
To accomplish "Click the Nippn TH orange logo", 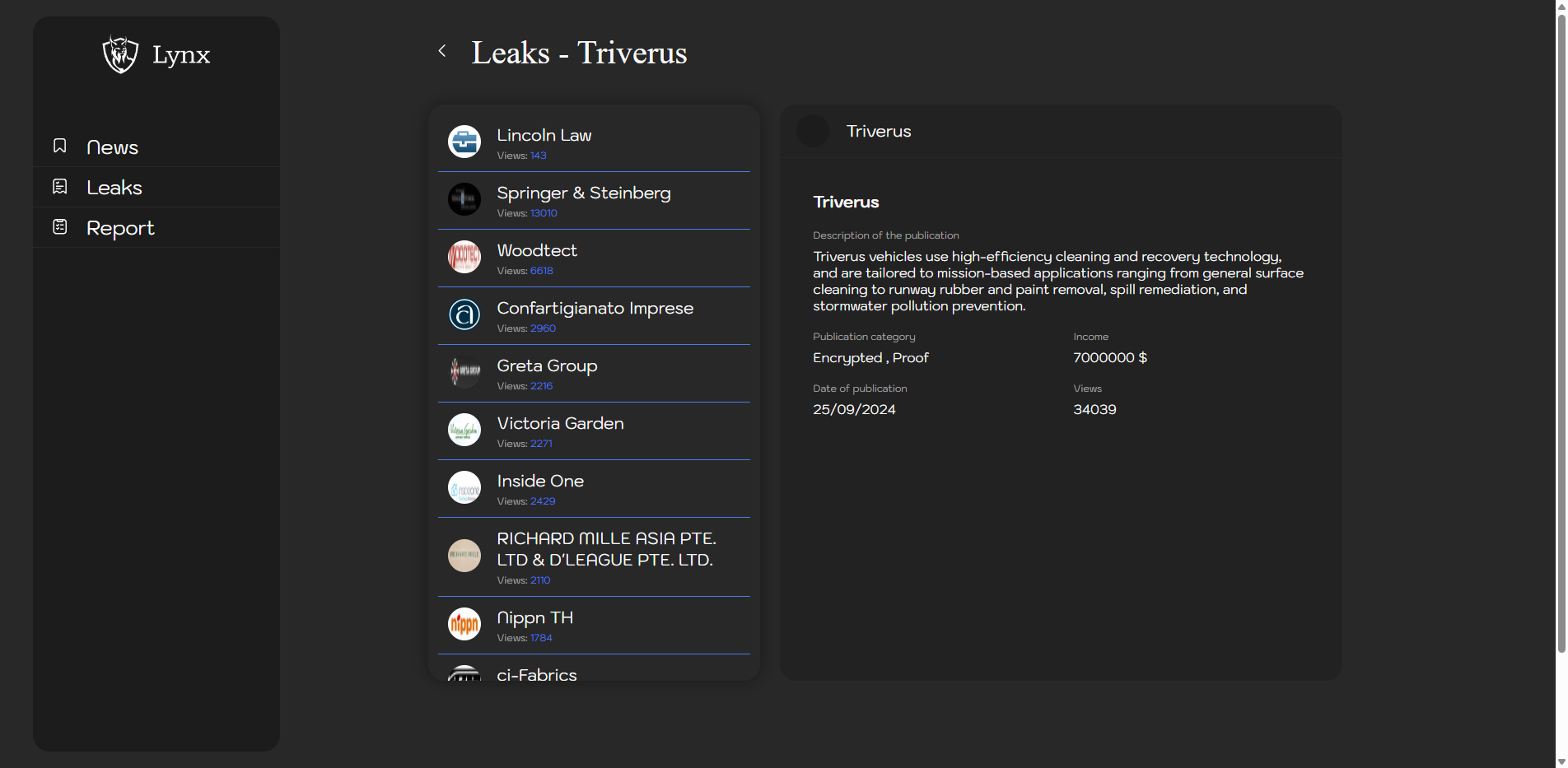I will (x=464, y=624).
